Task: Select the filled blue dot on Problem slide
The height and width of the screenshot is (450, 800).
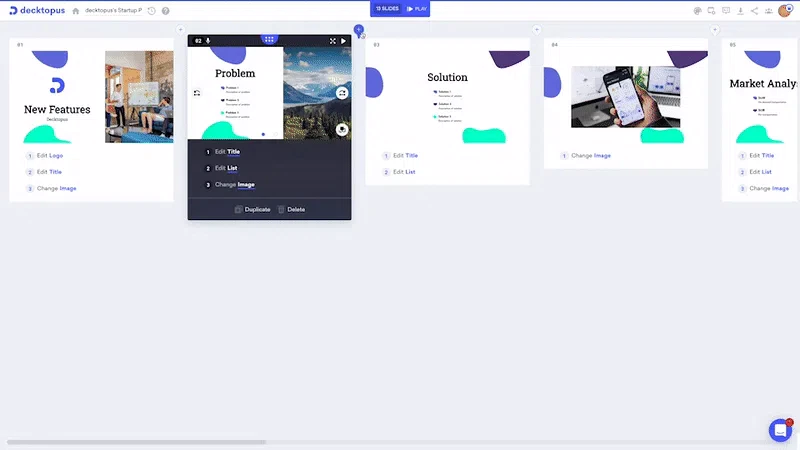Action: (263, 134)
